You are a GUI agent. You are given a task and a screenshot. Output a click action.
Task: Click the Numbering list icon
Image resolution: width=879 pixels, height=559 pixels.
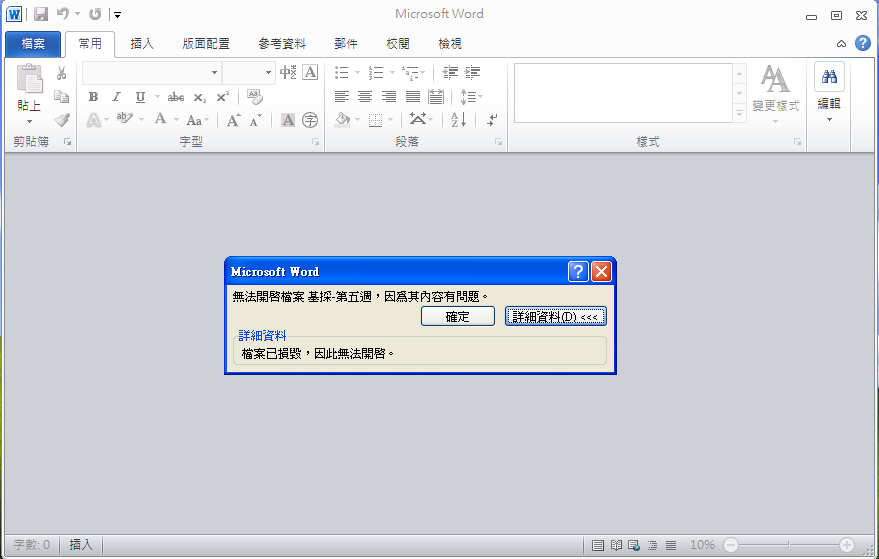(376, 72)
